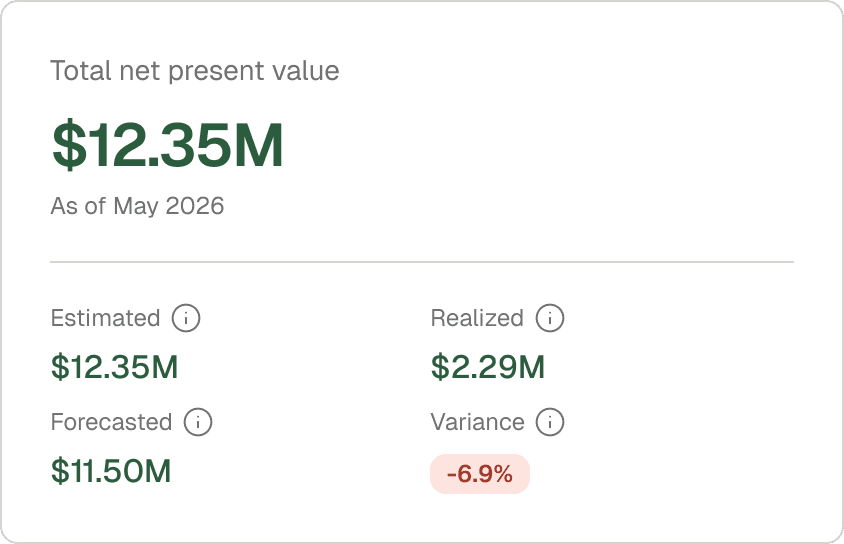Select the Forecasted label
Image resolution: width=844 pixels, height=544 pixels.
[111, 422]
